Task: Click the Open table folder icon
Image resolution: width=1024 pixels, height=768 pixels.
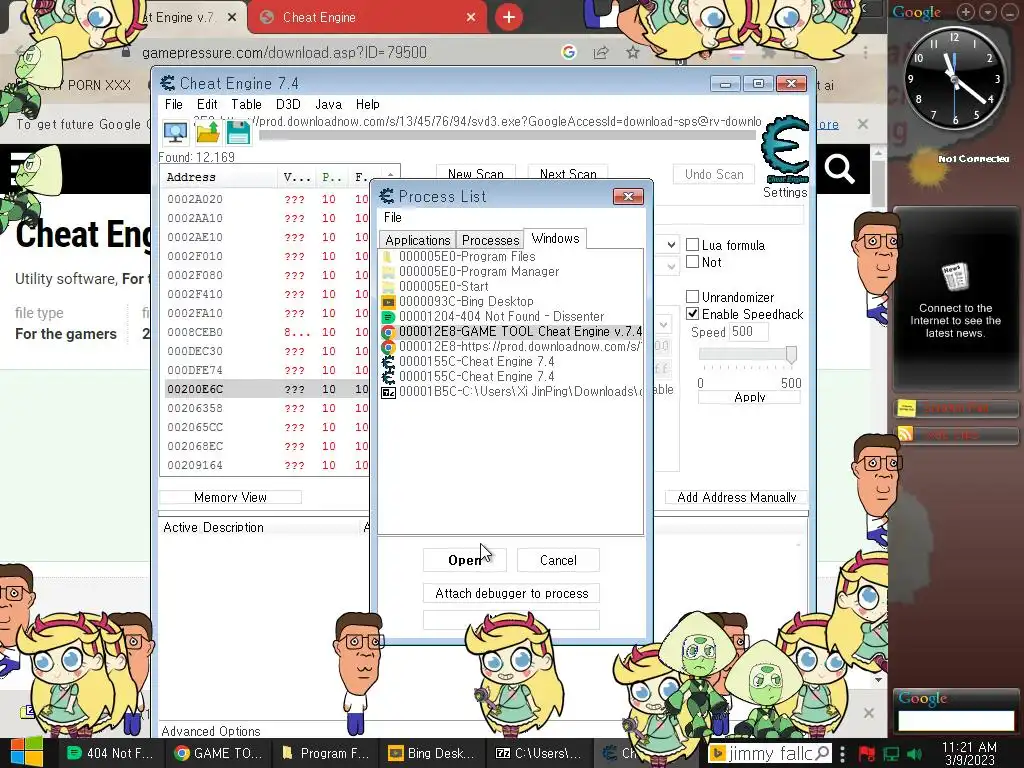Action: 208,133
